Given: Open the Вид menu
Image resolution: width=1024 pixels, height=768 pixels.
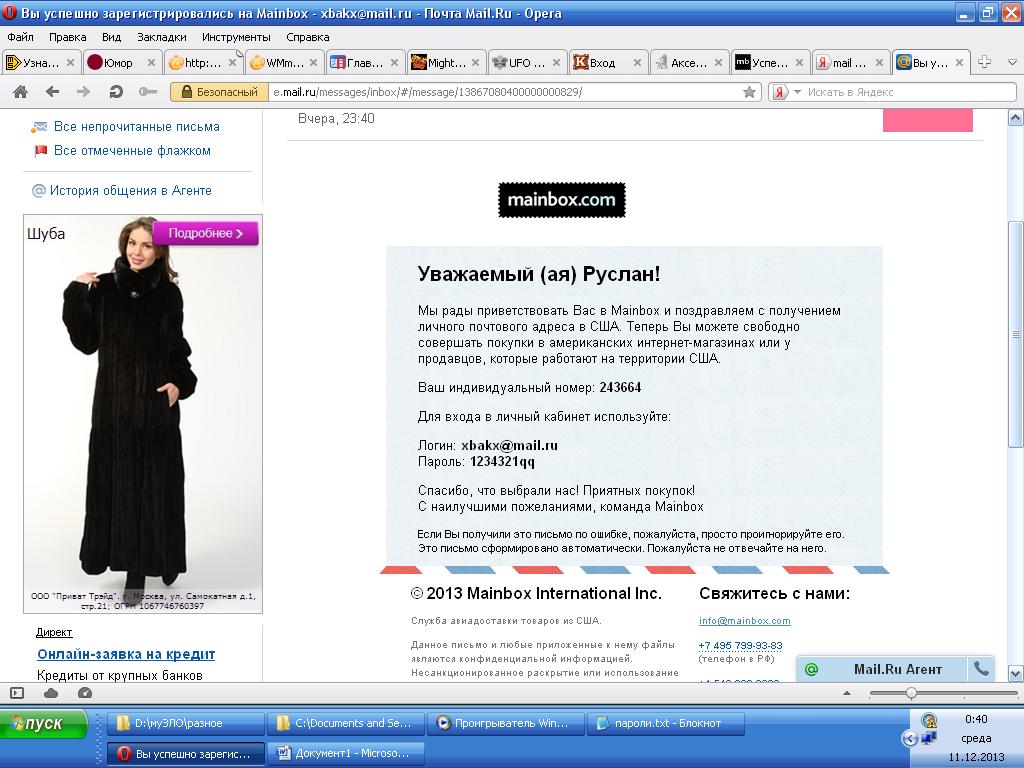Looking at the screenshot, I should coord(112,37).
